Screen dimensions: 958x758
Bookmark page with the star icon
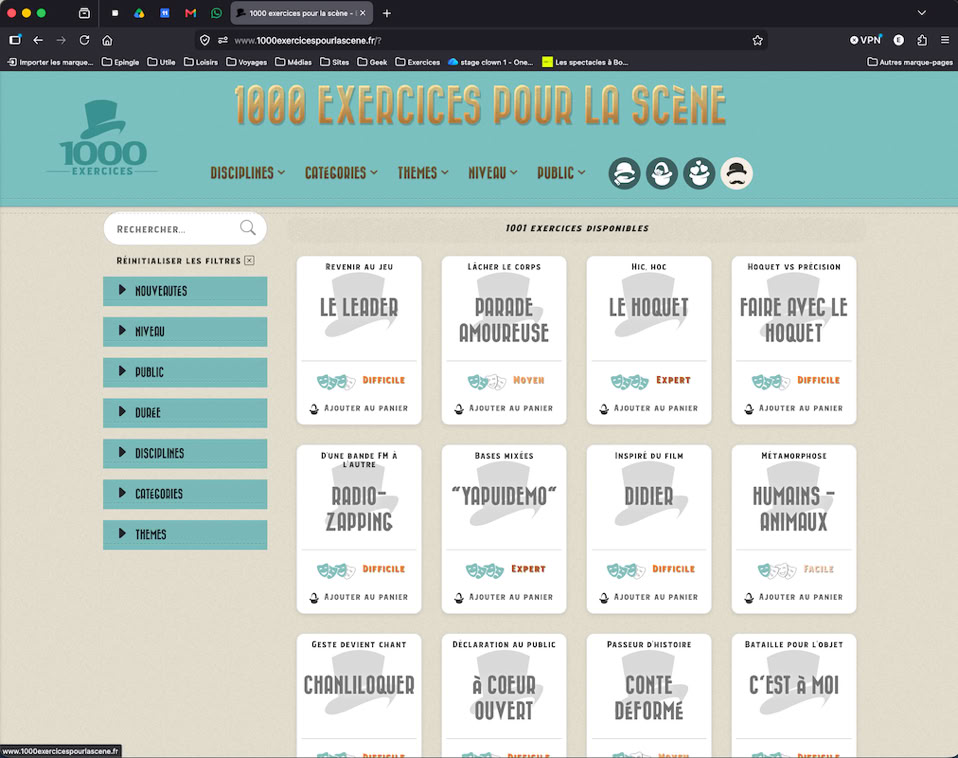click(x=758, y=40)
